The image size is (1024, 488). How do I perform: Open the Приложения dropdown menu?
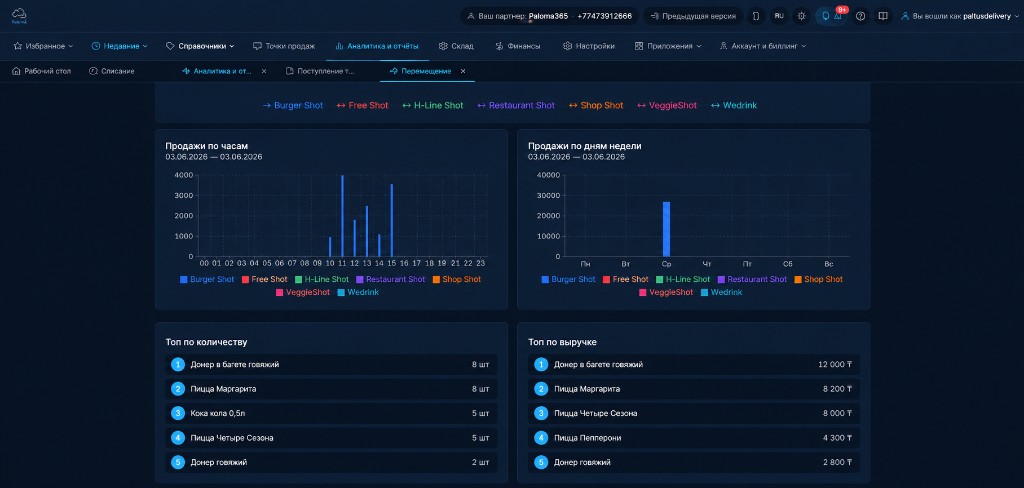coord(668,46)
